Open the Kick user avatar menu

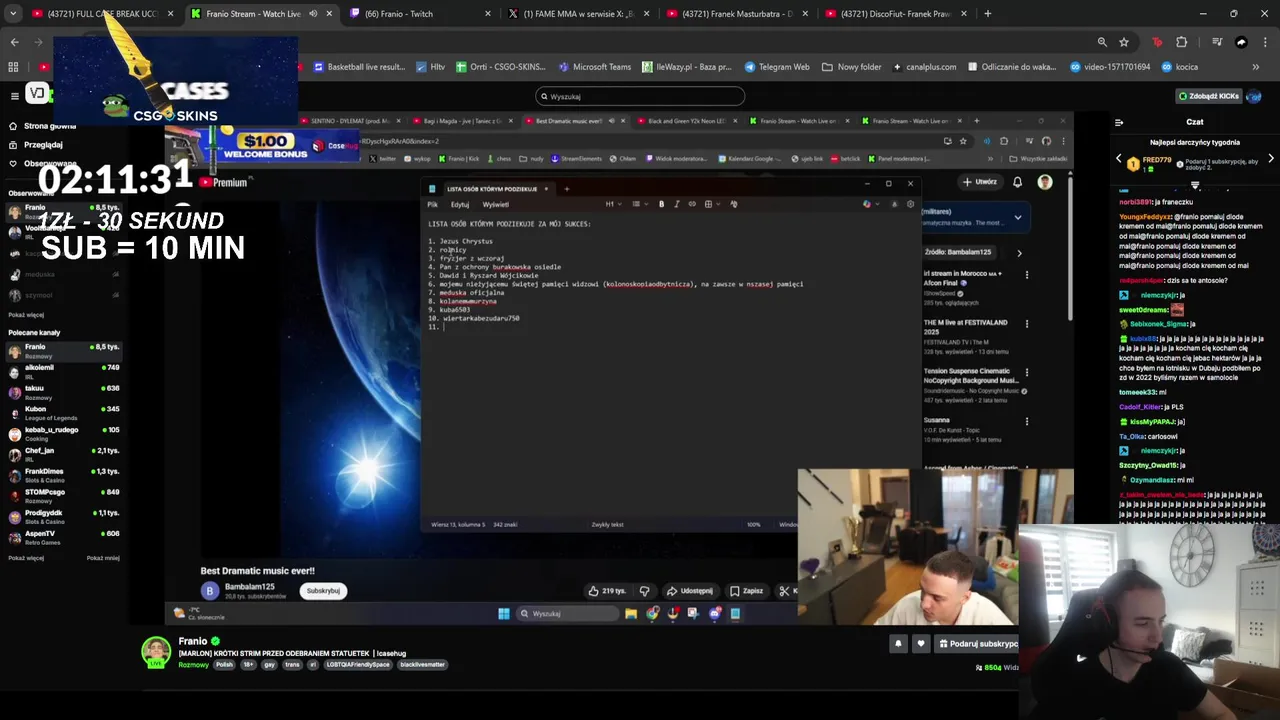click(1254, 96)
